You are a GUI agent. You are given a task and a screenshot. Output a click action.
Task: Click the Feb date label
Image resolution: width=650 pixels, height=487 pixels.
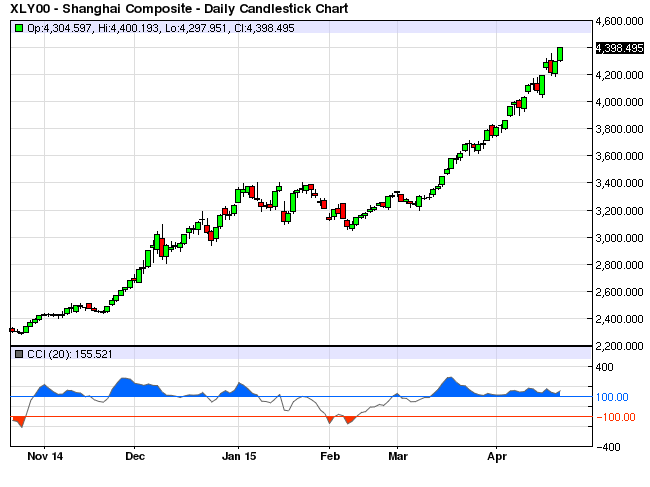click(x=330, y=456)
